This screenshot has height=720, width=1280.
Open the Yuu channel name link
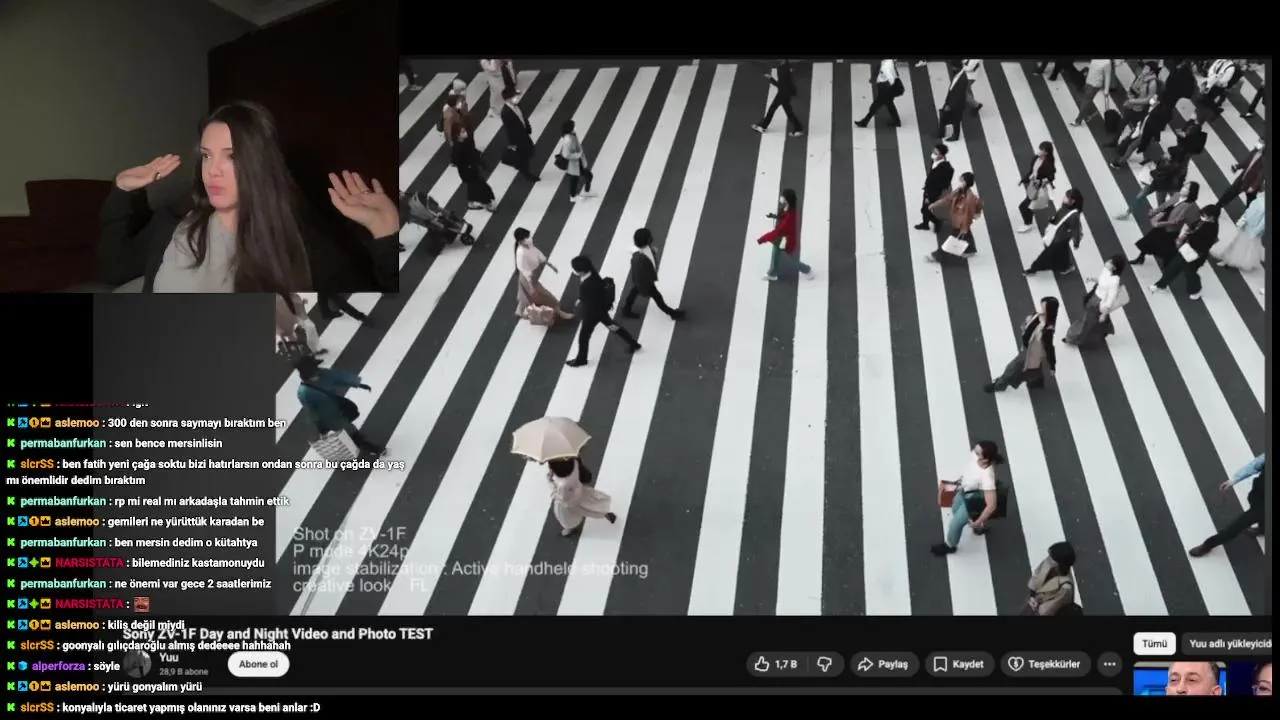[x=168, y=657]
